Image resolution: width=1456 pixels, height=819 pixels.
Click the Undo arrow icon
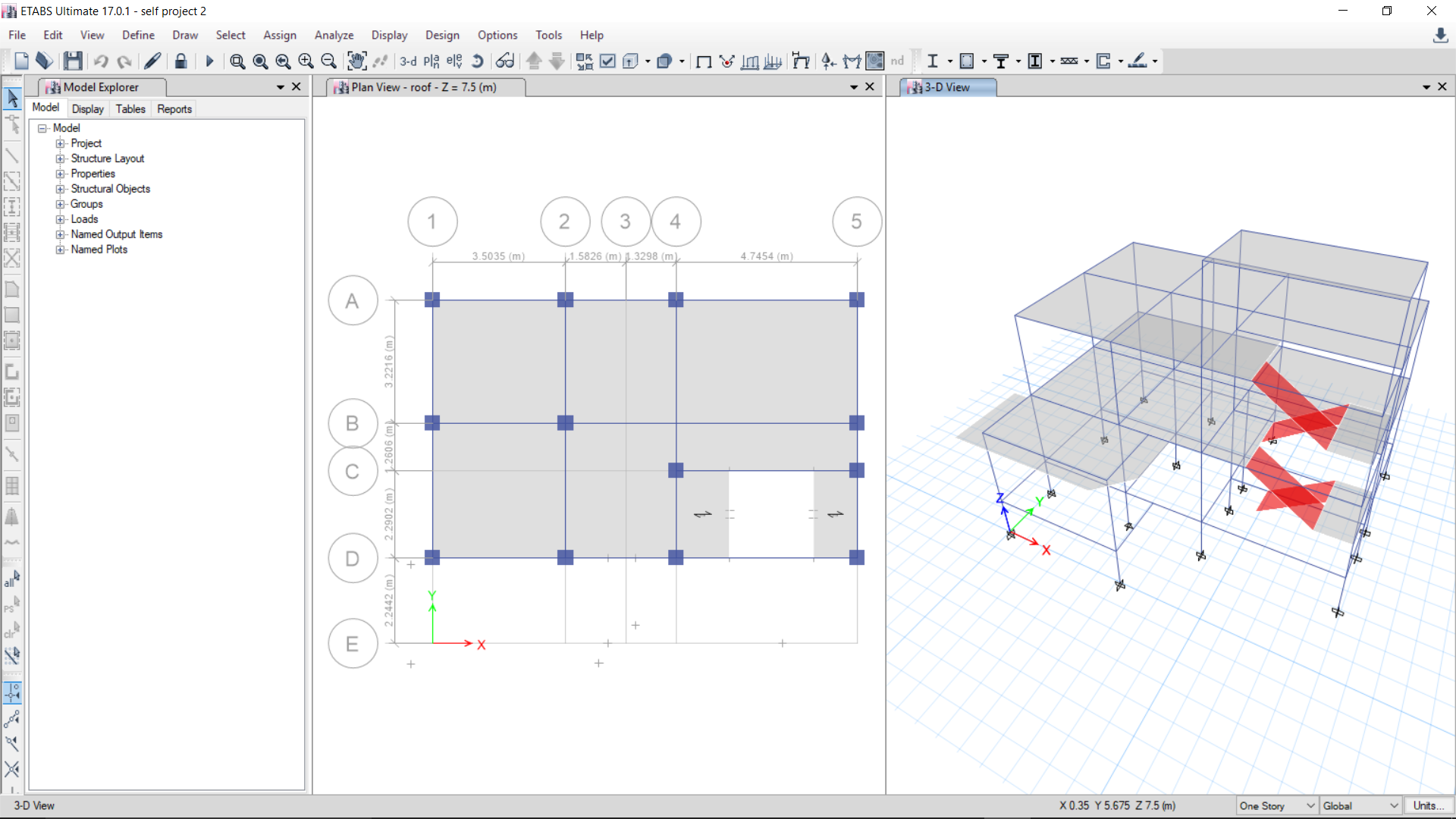coord(101,61)
